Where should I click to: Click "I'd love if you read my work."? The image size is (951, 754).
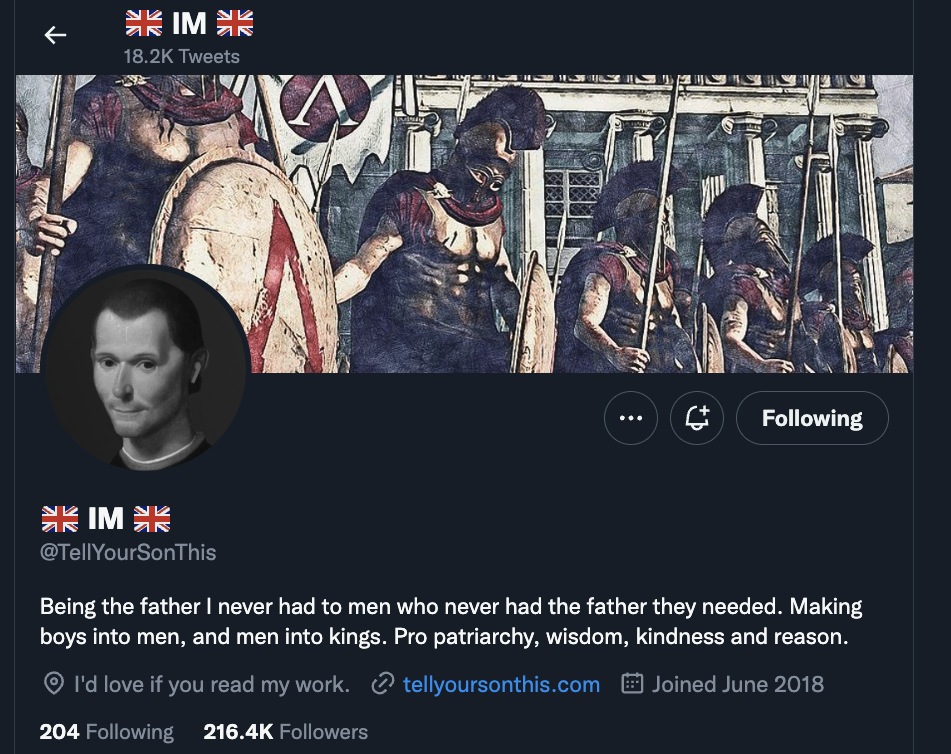coord(211,685)
